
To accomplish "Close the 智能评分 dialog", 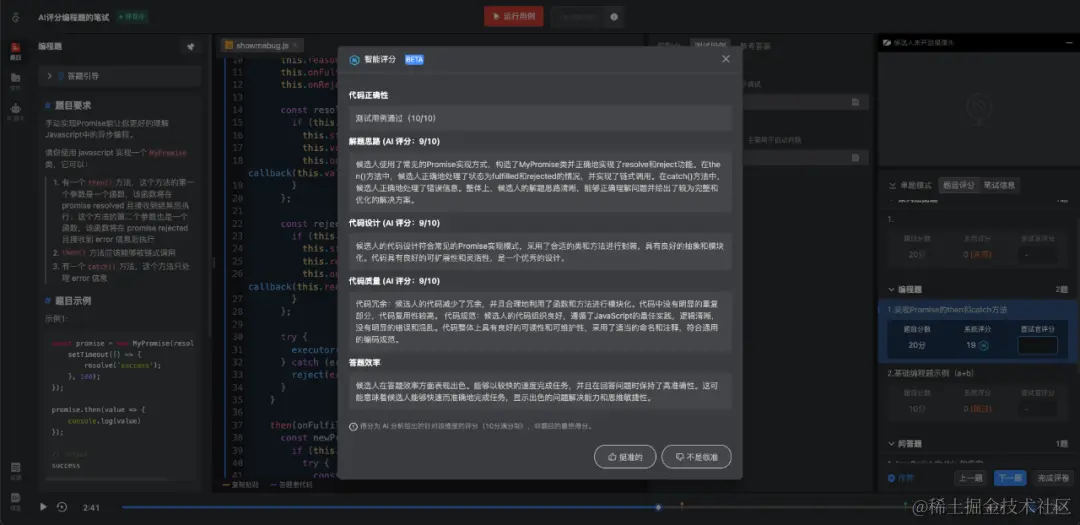I will [725, 59].
